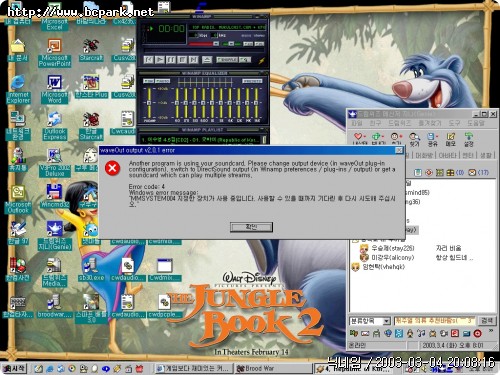Toggle Winamp's playlist window button
This screenshot has height=375, width=500.
pyautogui.click(x=259, y=44)
